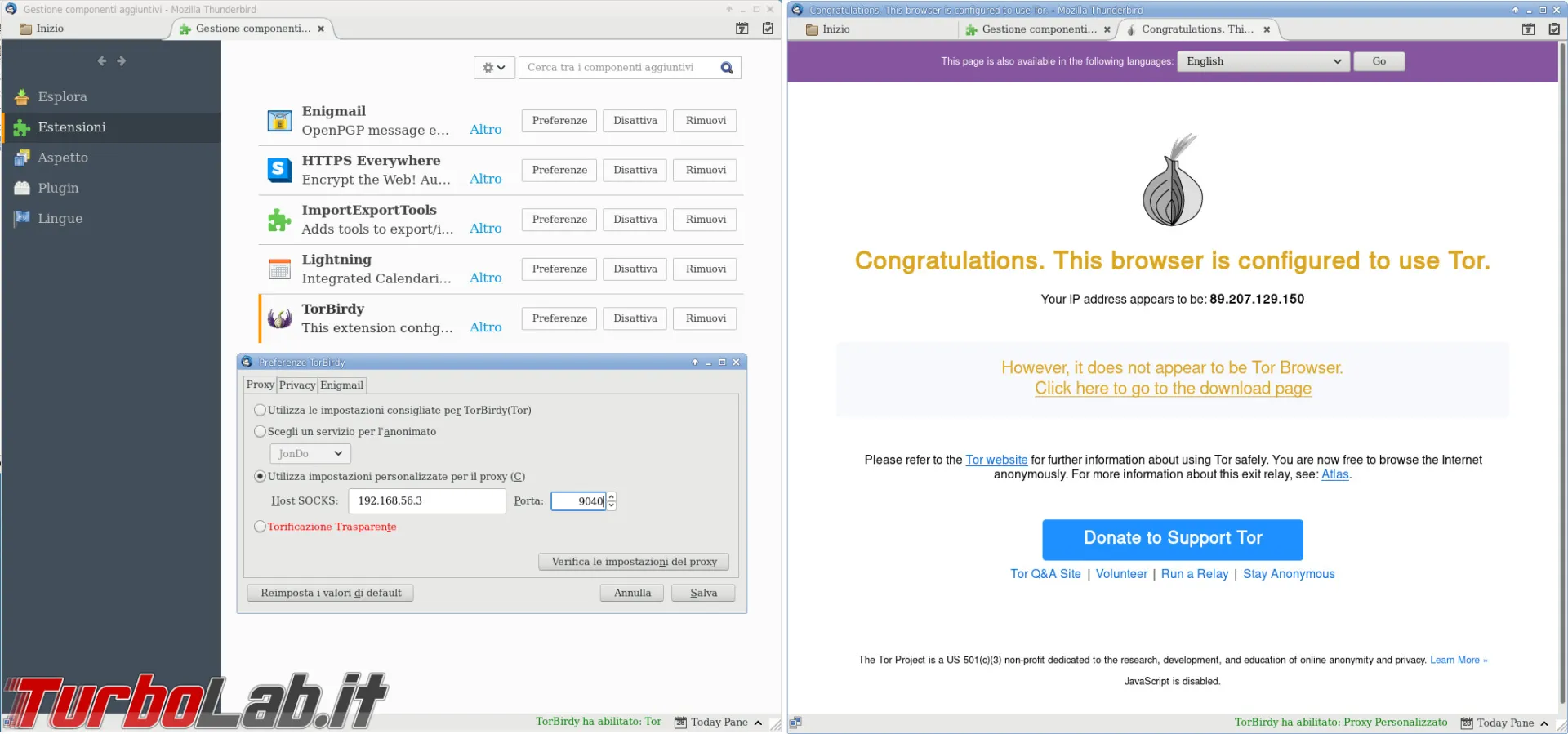Open the Run a Relay link
1568x734 pixels.
pos(1195,575)
